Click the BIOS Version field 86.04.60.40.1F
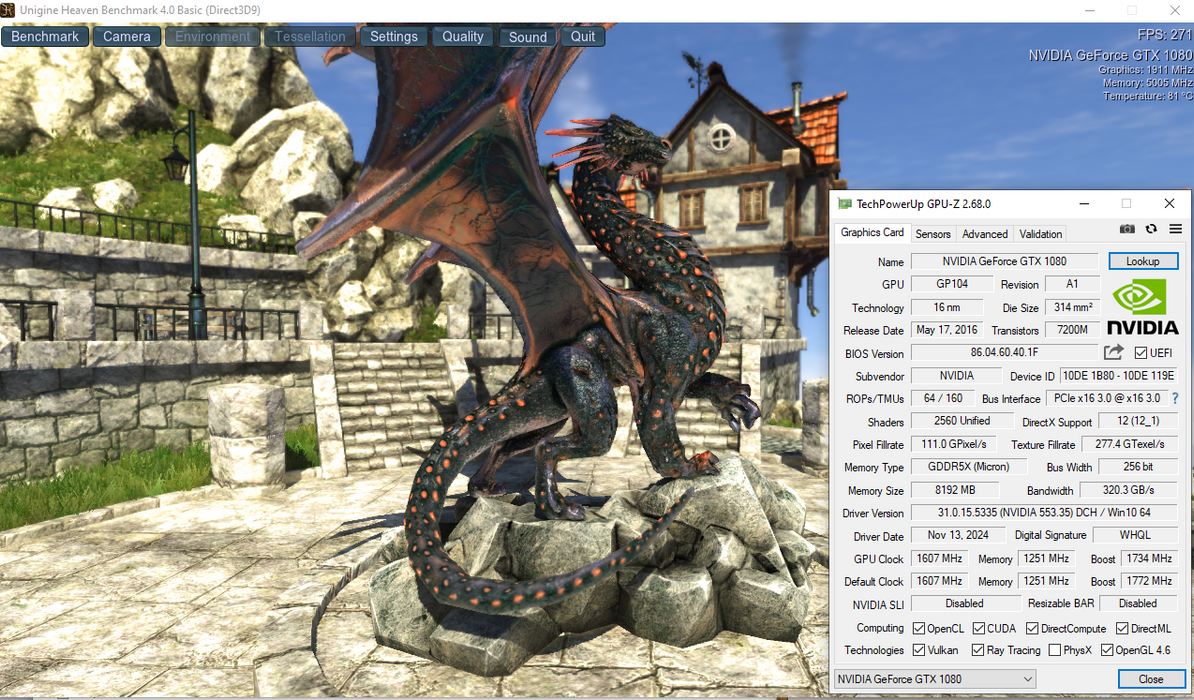1194x700 pixels. [1004, 353]
